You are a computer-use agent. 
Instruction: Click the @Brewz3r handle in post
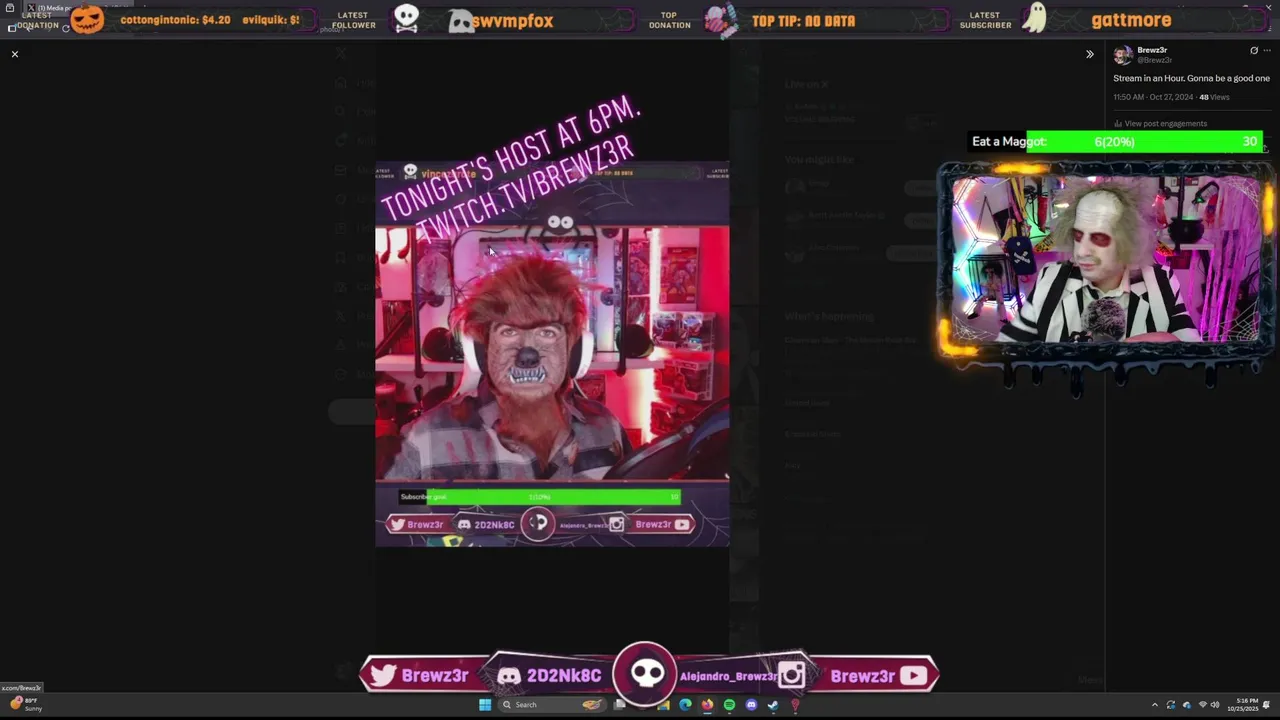point(1153,60)
